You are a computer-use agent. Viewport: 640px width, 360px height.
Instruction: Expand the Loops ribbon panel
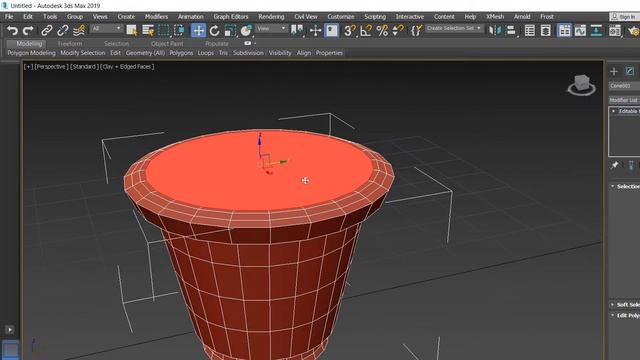click(205, 53)
